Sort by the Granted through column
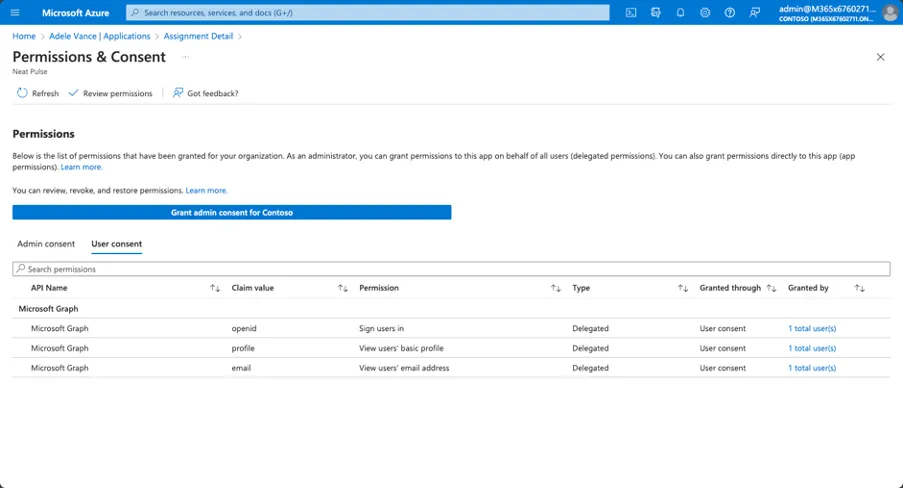 tap(771, 288)
